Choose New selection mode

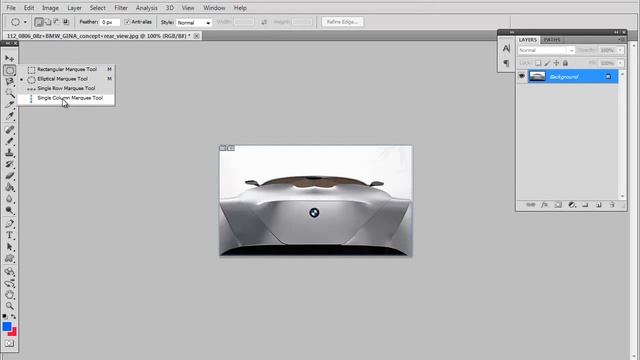pos(39,22)
